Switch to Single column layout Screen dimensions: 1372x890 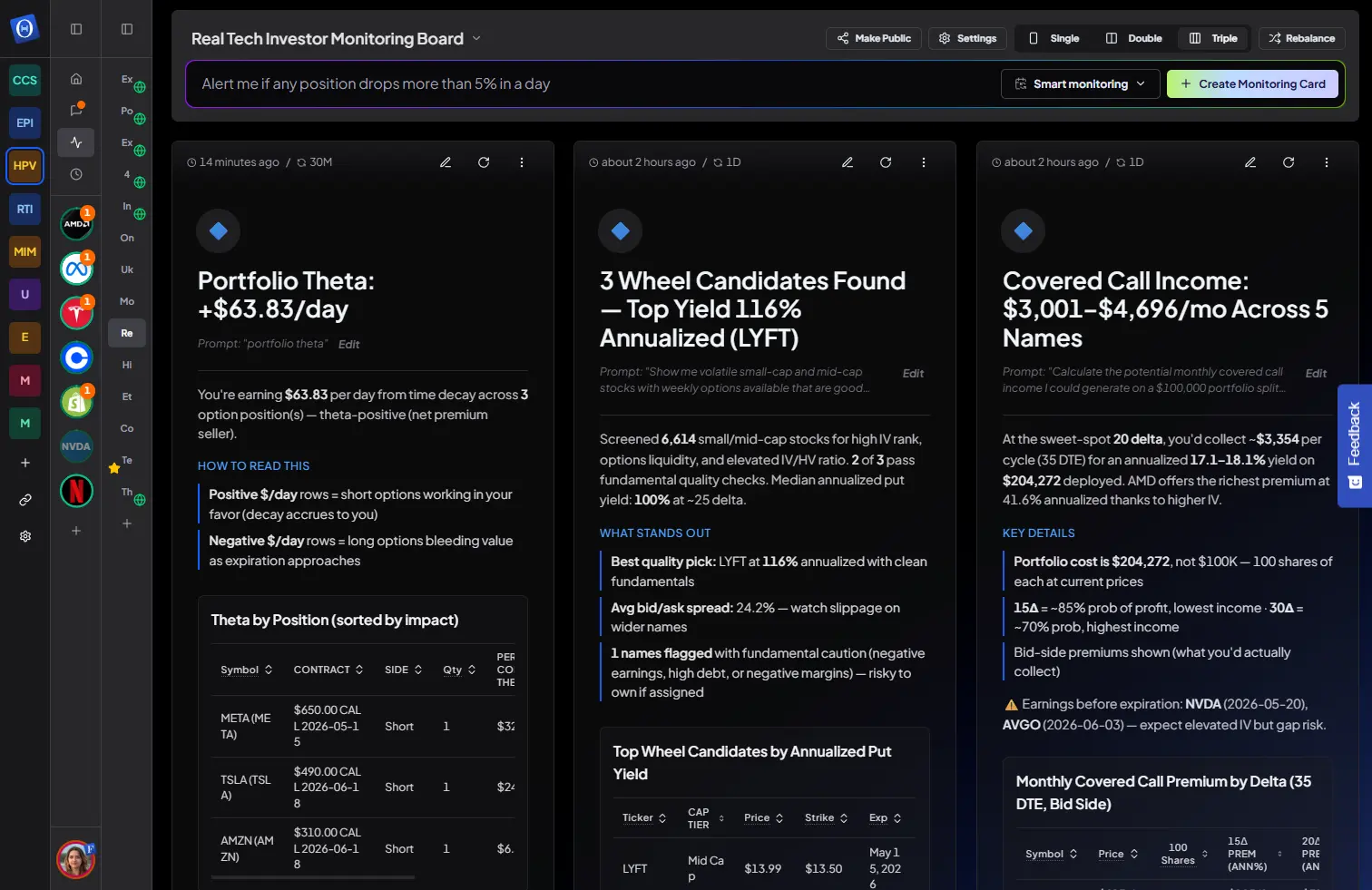pos(1053,38)
